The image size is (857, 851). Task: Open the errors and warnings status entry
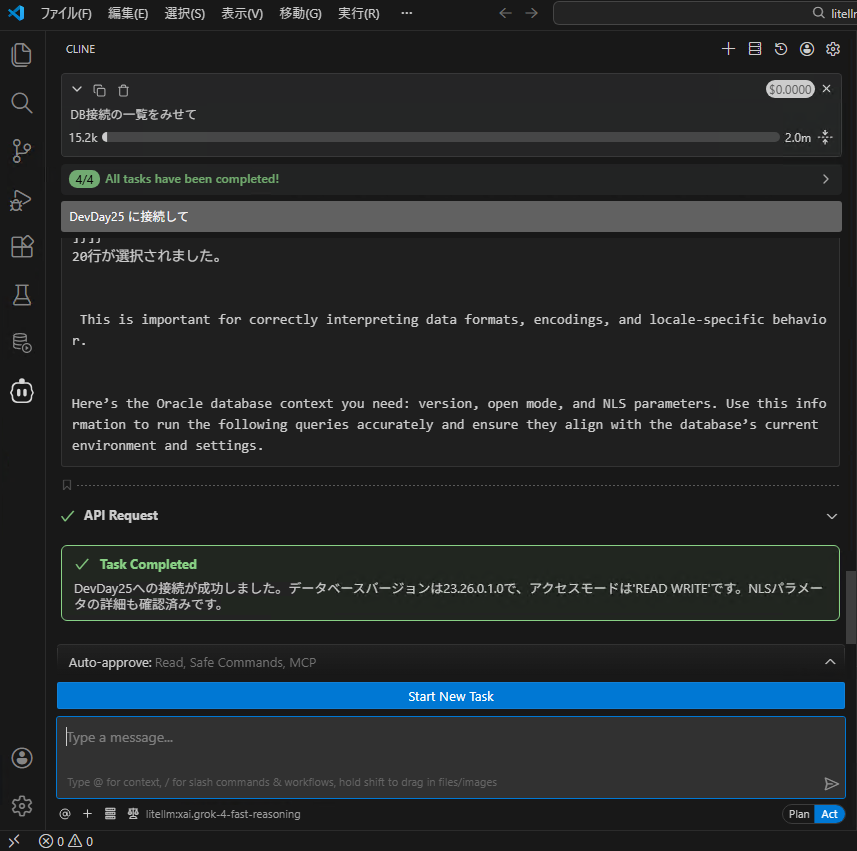point(66,841)
